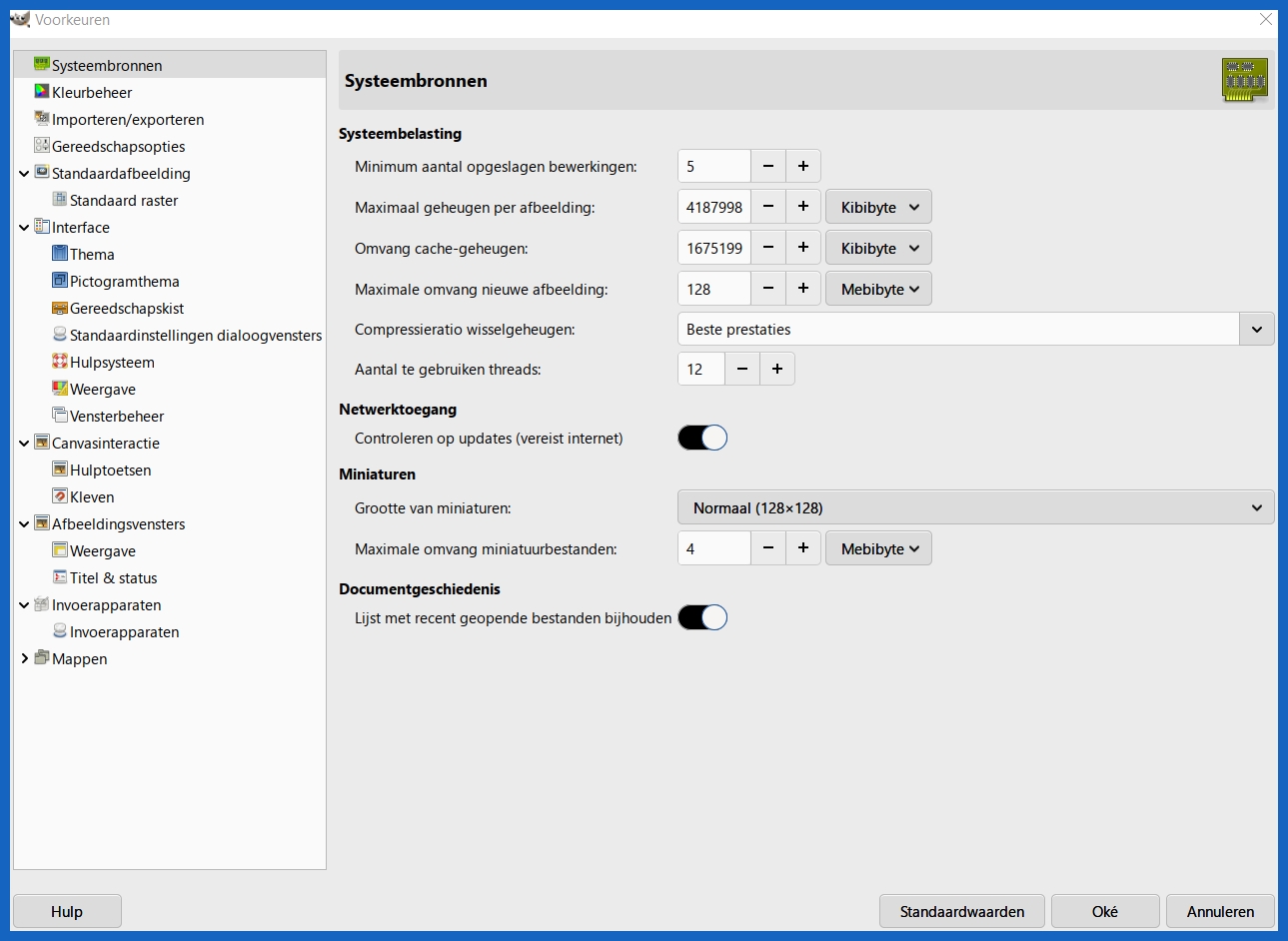The height and width of the screenshot is (941, 1288).
Task: Increase Minimum aantal opgeslagen bewerkingen
Action: [x=803, y=166]
